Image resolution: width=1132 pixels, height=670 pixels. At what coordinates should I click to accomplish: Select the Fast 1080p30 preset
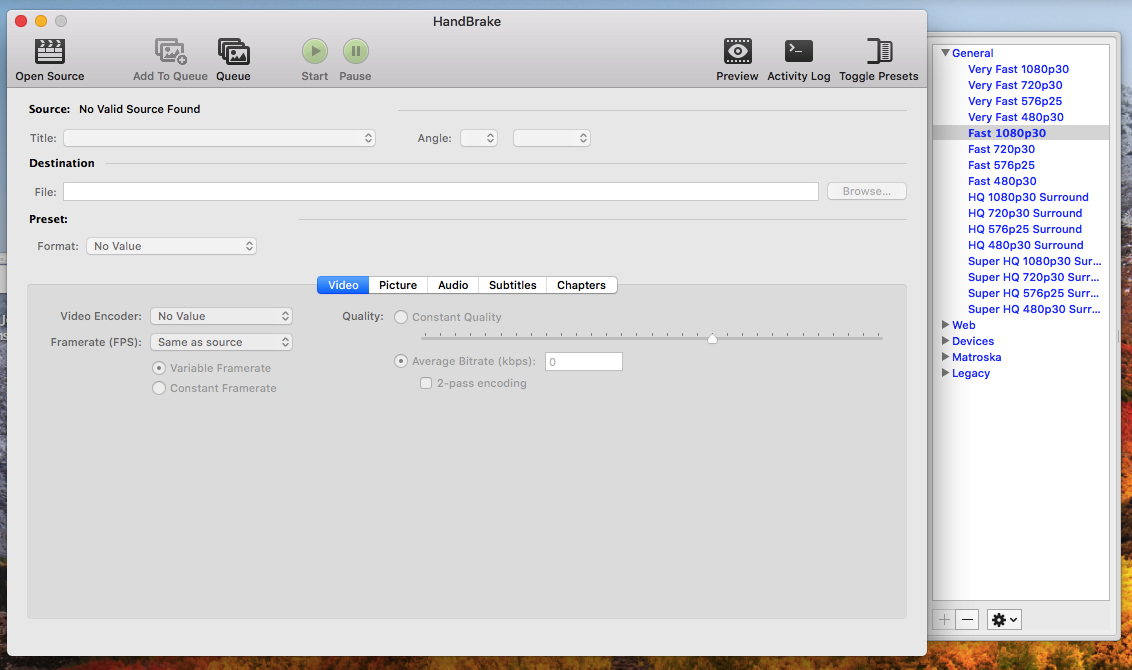(1006, 133)
